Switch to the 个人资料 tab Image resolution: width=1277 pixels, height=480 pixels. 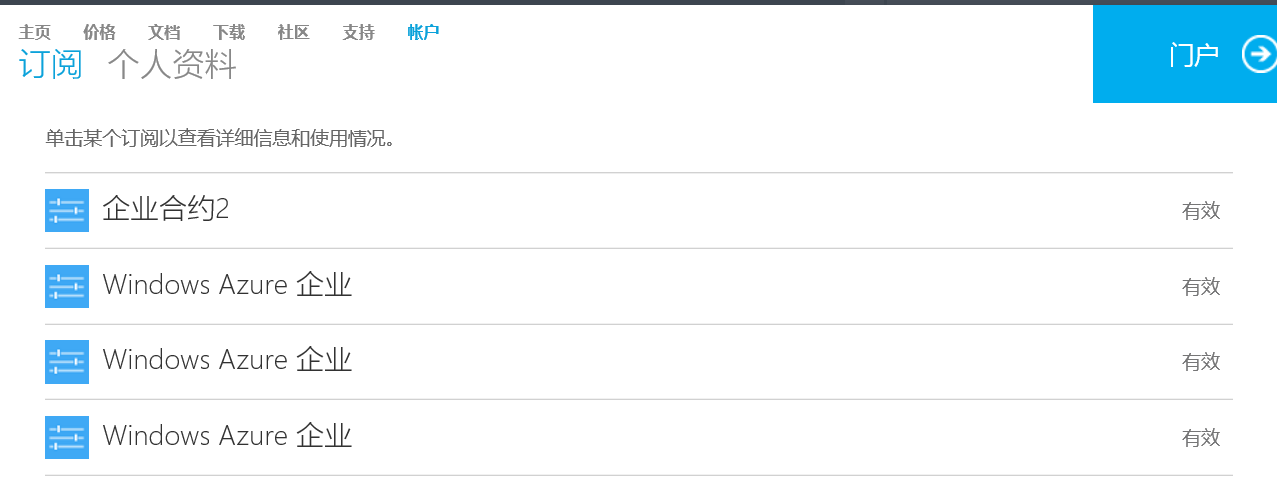tap(172, 65)
